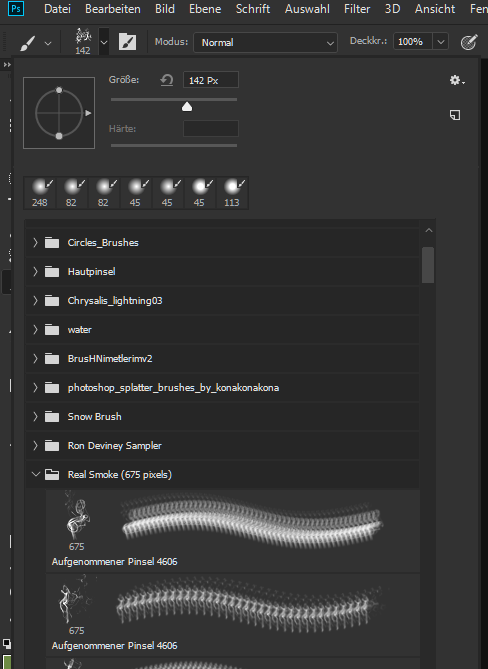Click the Härte hardness input field

[211, 128]
